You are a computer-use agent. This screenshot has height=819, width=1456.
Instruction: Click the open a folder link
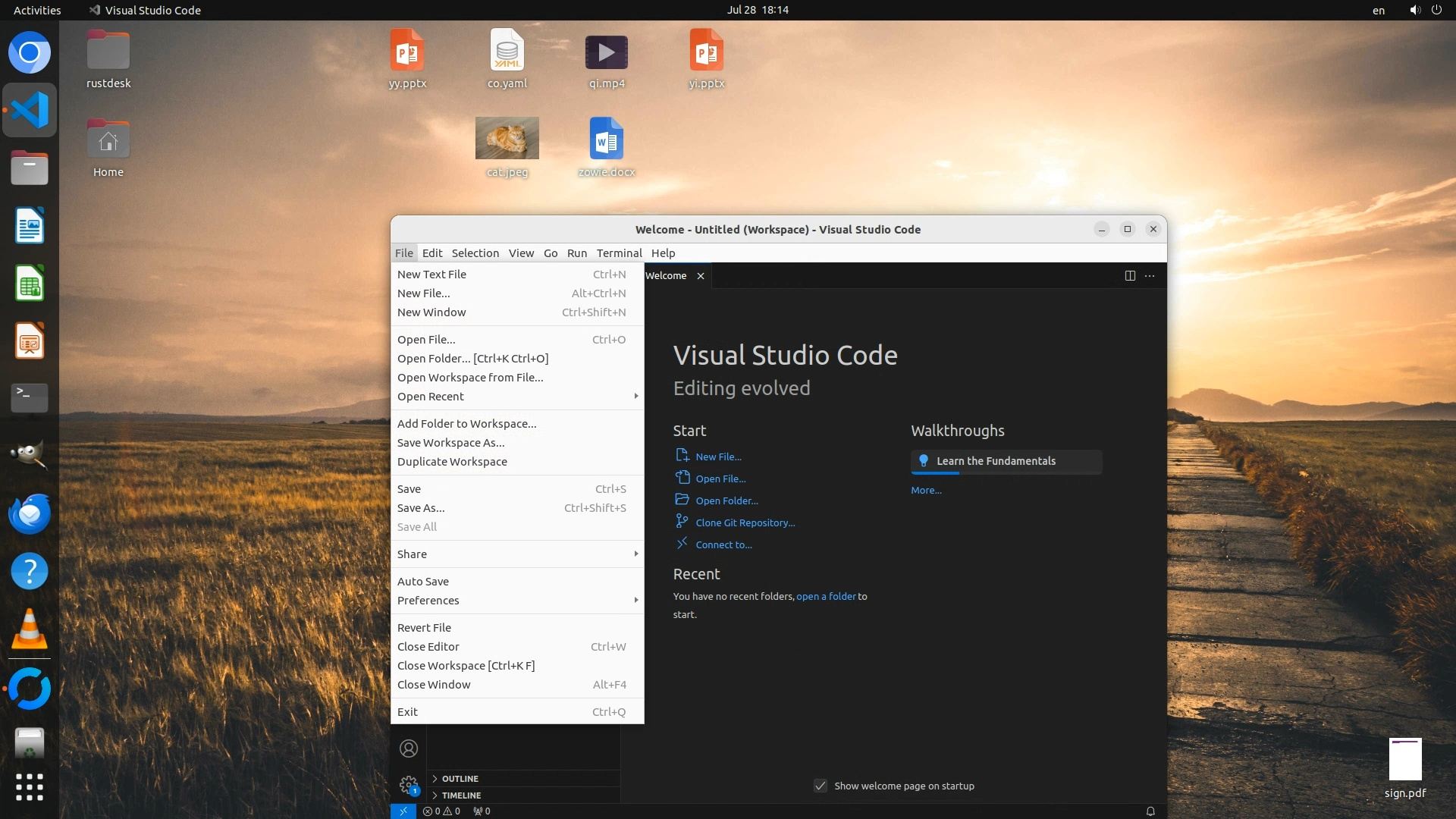pyautogui.click(x=826, y=596)
